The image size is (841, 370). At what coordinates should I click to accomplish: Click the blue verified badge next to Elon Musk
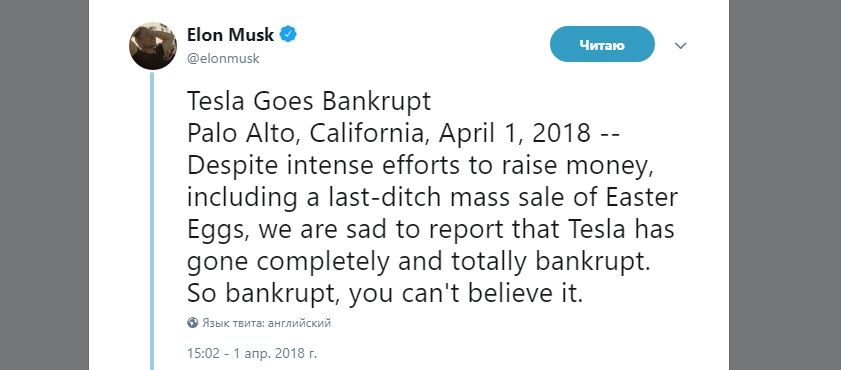click(x=290, y=35)
